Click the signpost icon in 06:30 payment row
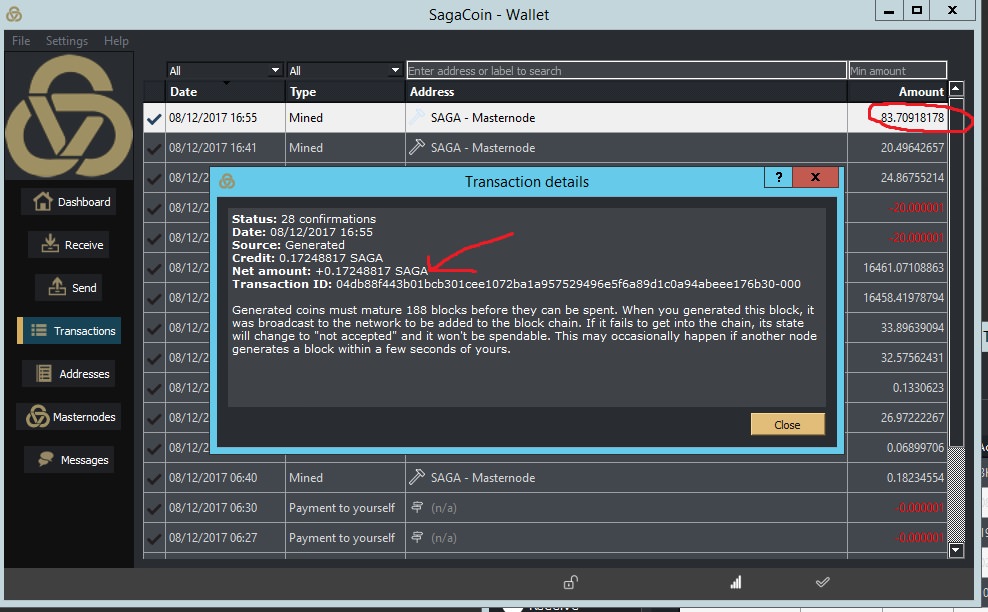Viewport: 988px width, 612px height. (416, 507)
